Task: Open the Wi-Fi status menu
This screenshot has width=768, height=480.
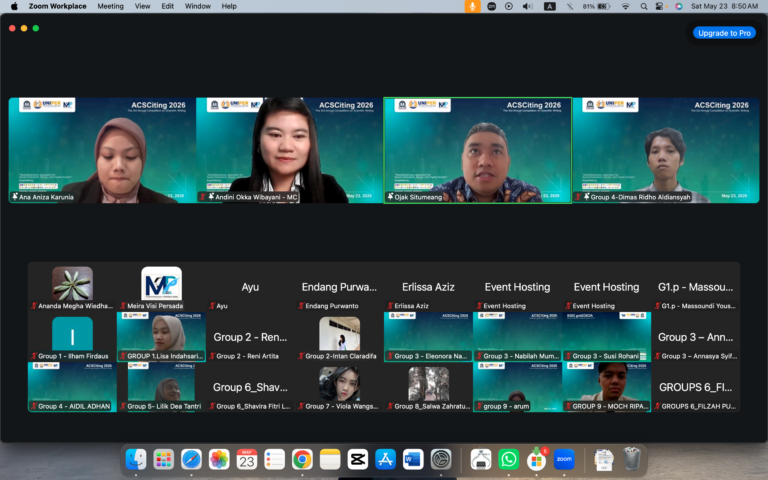Action: (x=625, y=6)
